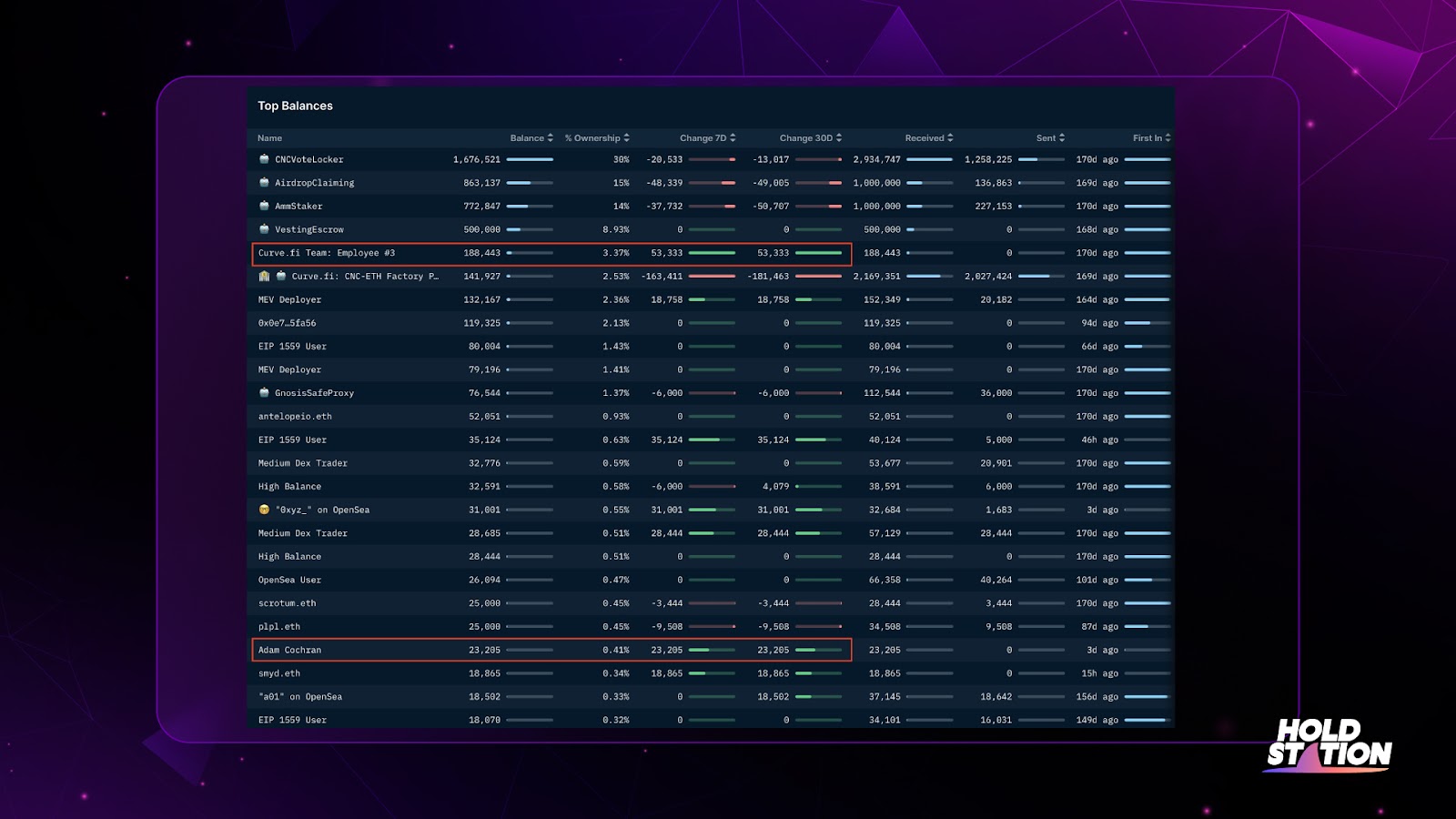The height and width of the screenshot is (819, 1456).
Task: Open the AirdropClaiming address name
Action: [x=315, y=183]
